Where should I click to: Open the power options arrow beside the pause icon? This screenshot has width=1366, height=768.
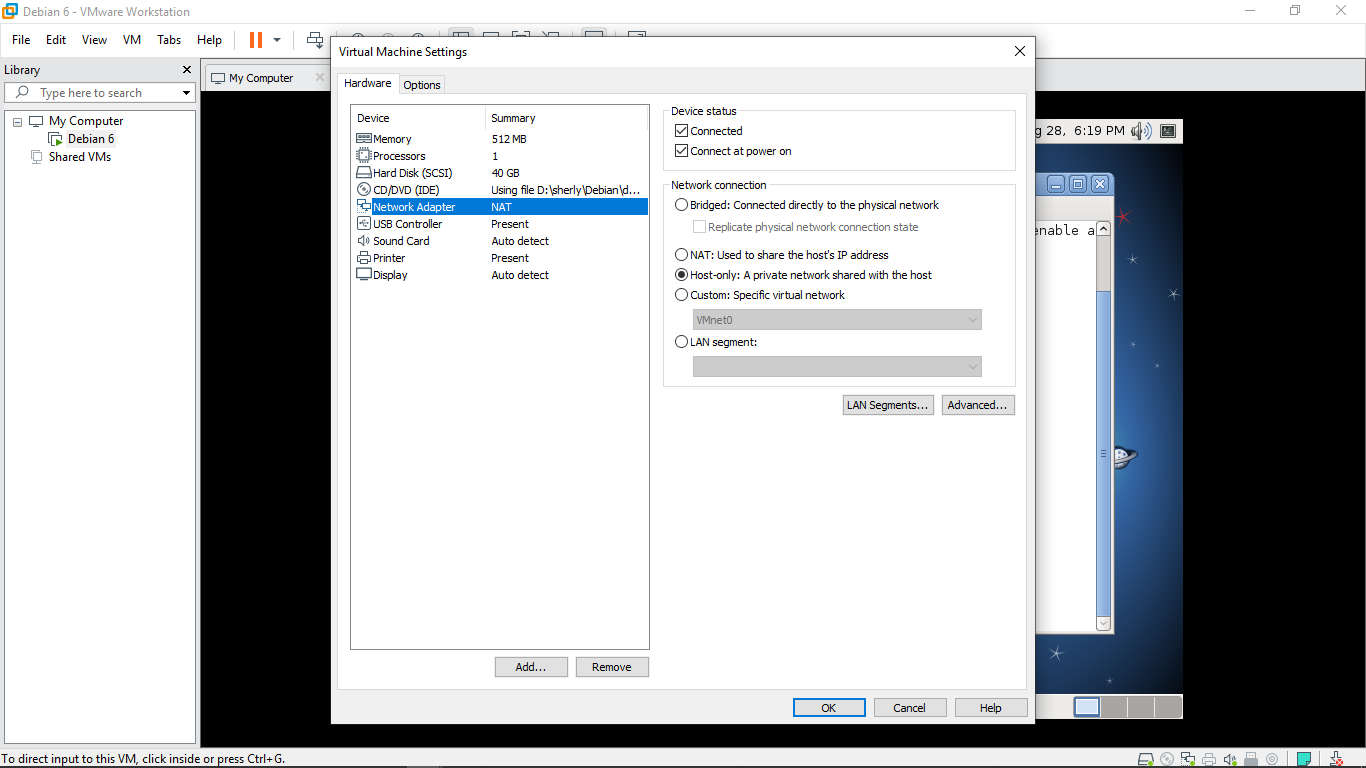click(x=277, y=40)
